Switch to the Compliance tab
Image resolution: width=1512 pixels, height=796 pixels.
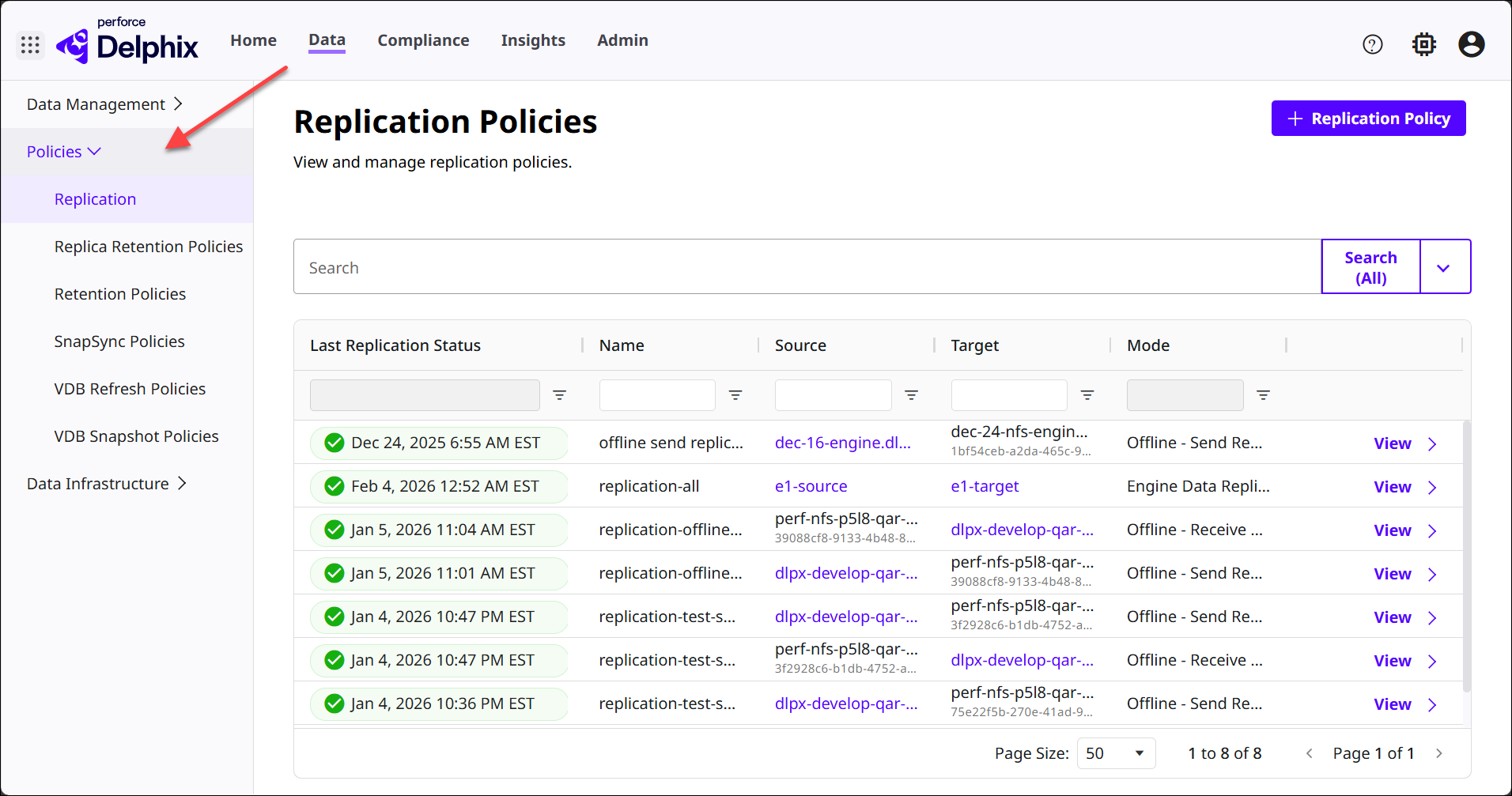423,40
